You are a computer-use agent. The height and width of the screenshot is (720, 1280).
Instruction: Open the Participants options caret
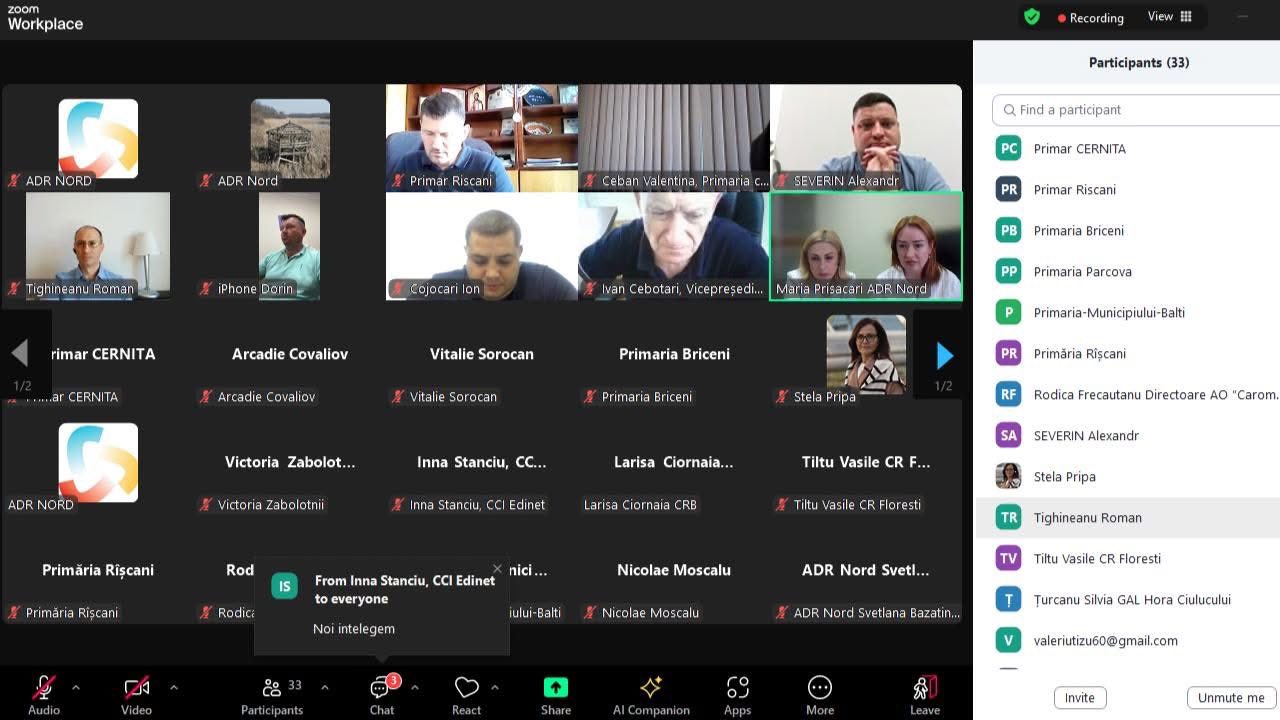[x=324, y=688]
